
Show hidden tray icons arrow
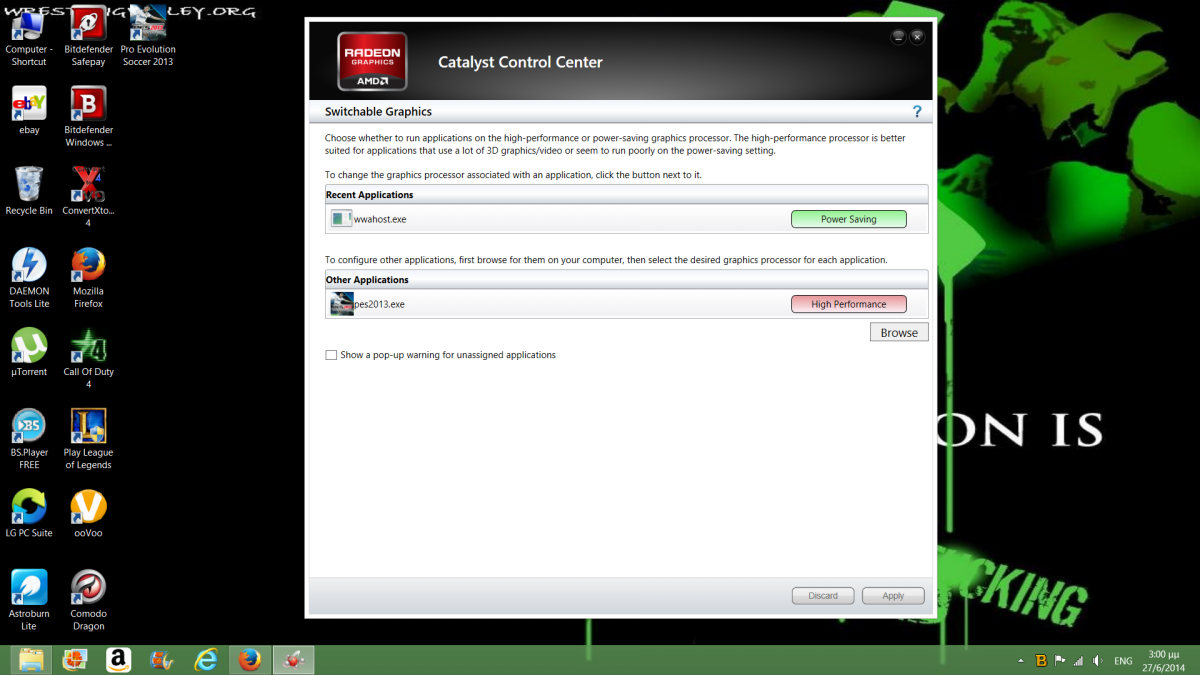(x=1020, y=661)
